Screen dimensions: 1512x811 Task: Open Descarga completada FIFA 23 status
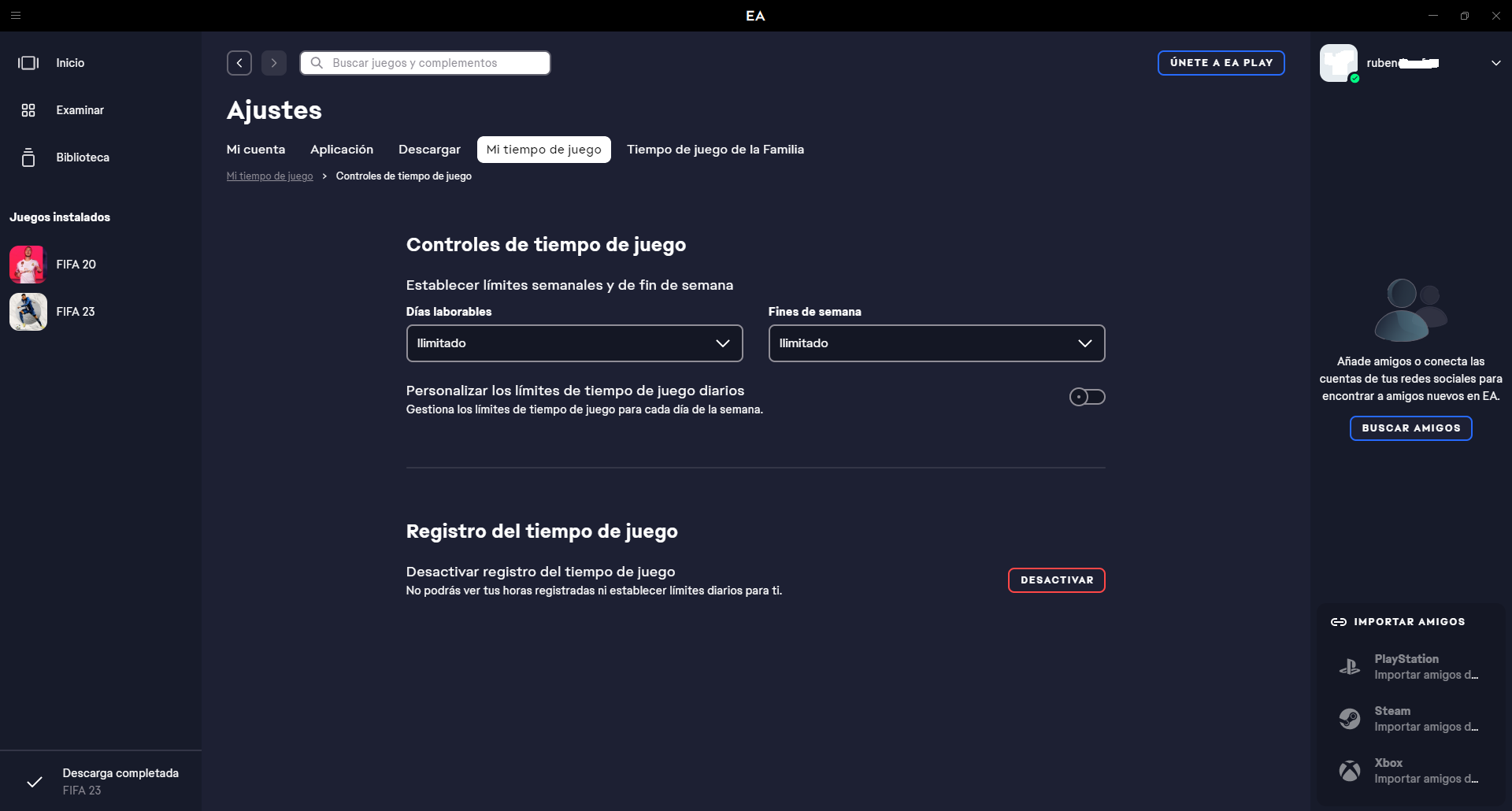[101, 781]
